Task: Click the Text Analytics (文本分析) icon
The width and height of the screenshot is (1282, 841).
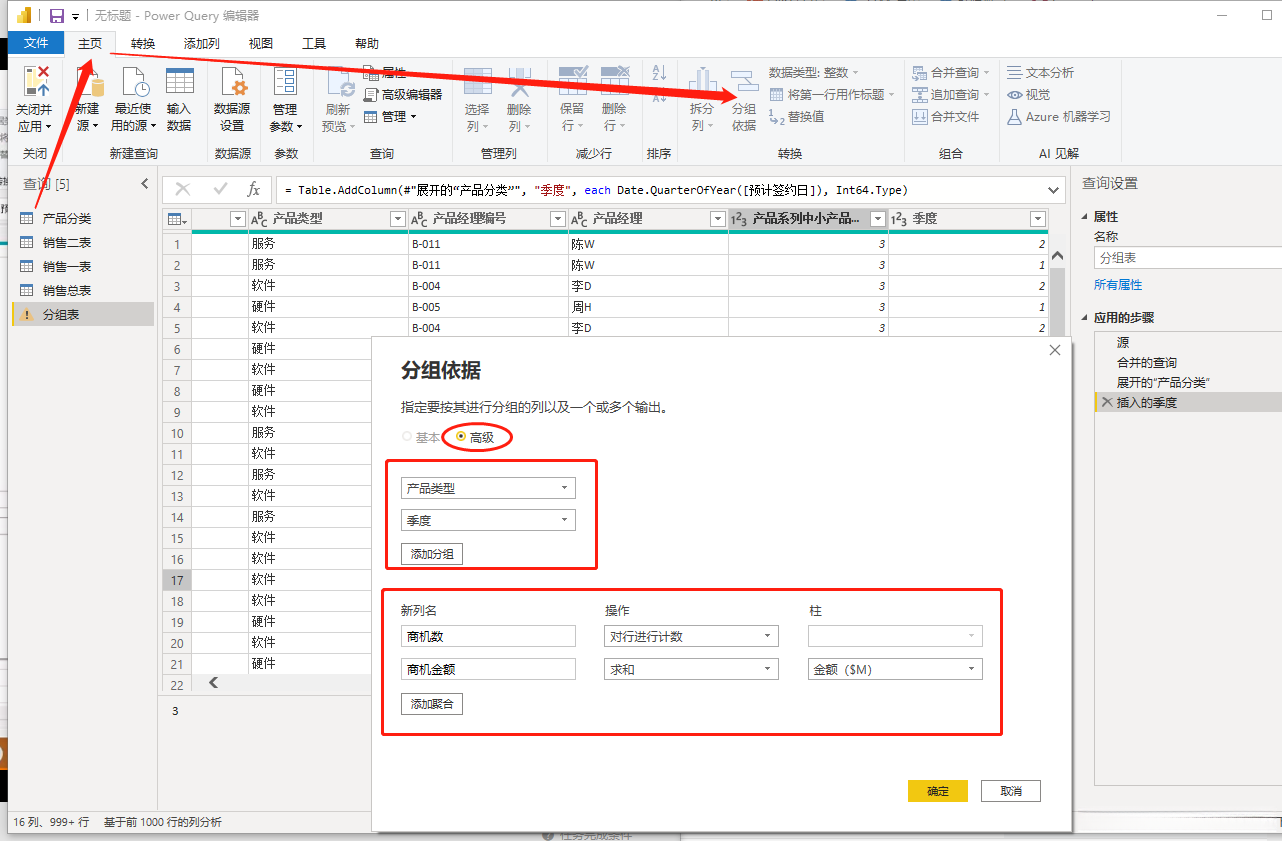Action: [x=1014, y=72]
